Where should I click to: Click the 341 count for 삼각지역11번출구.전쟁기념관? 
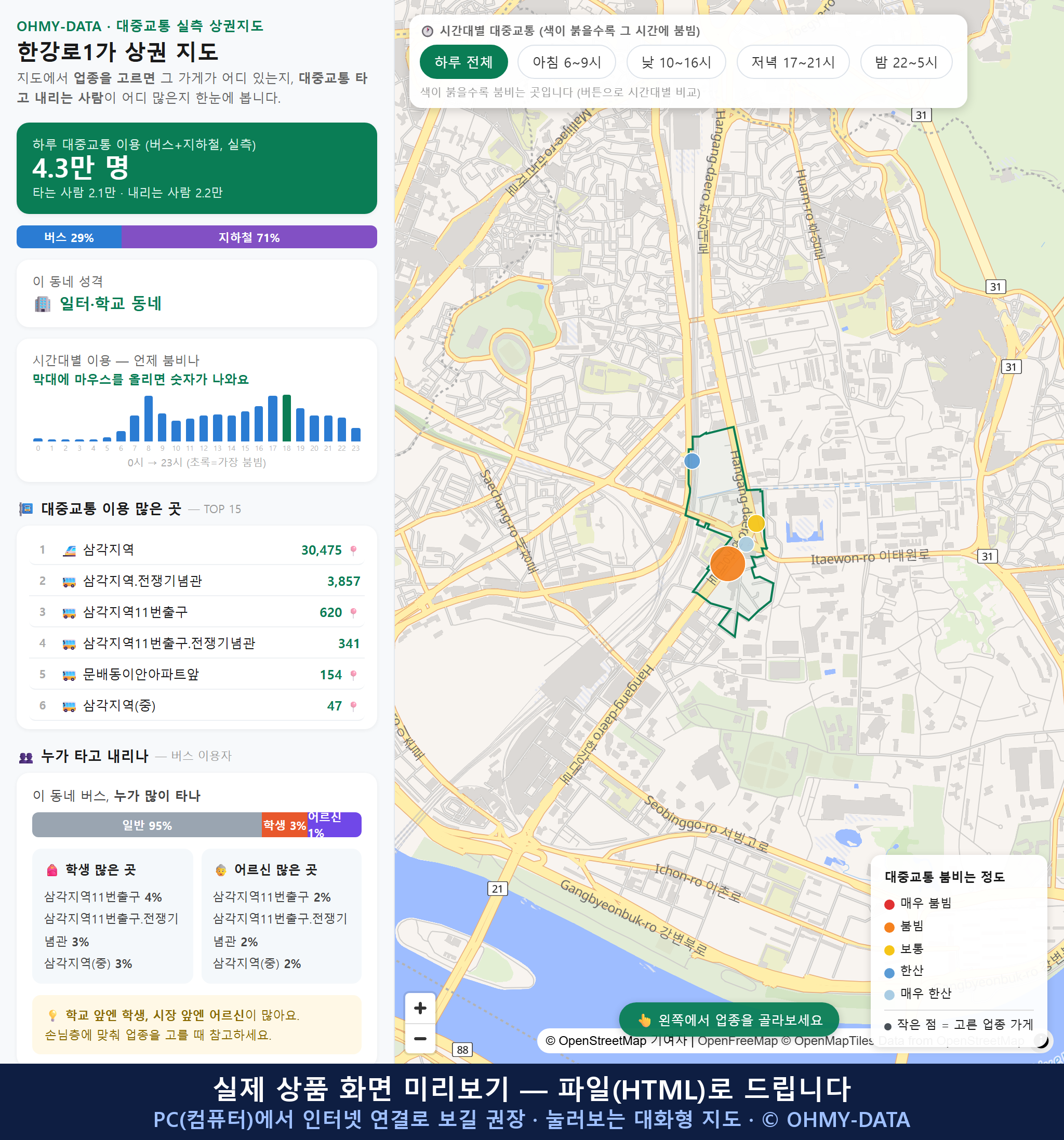click(349, 643)
